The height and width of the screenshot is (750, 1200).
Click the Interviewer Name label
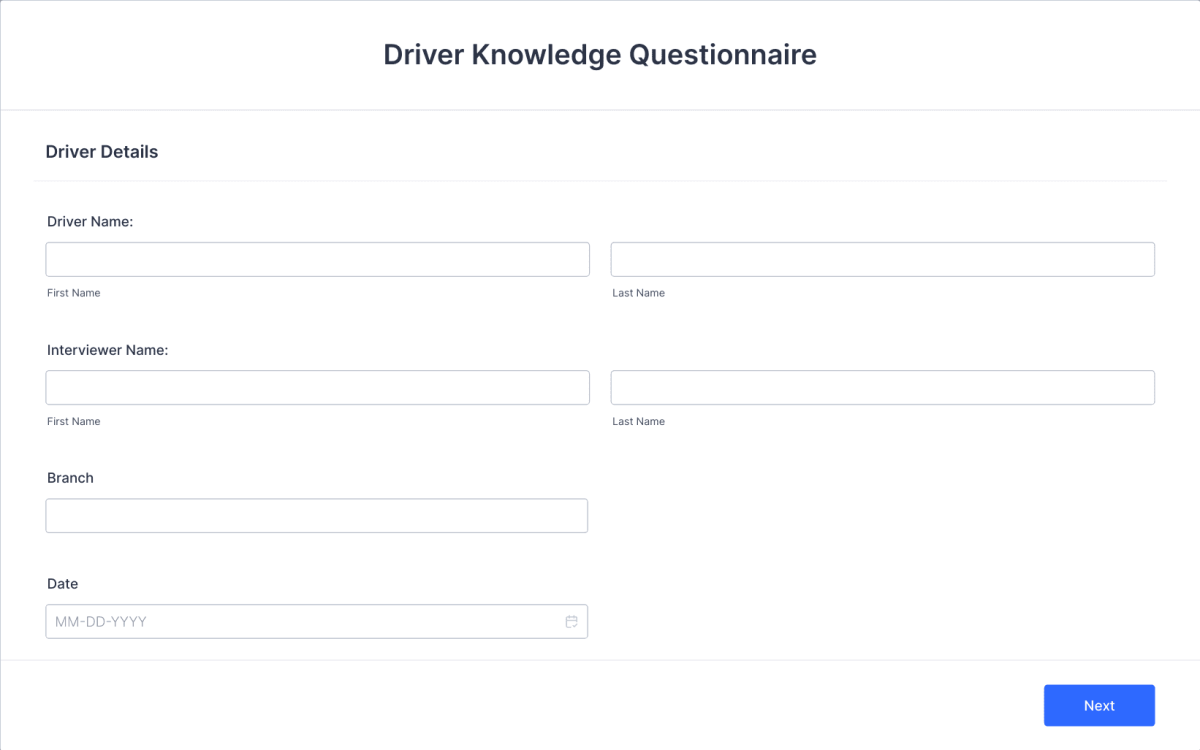click(x=106, y=349)
